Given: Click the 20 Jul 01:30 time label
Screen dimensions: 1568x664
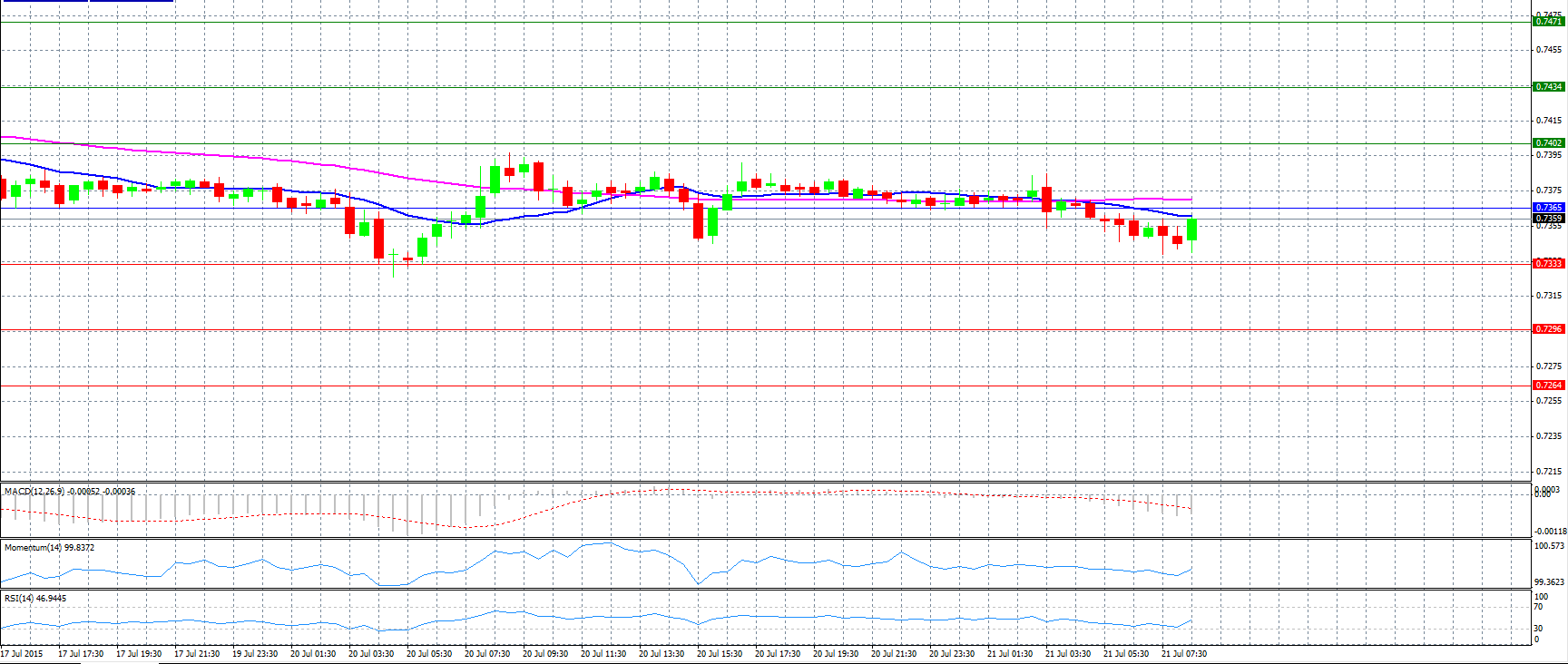Looking at the screenshot, I should tap(313, 654).
